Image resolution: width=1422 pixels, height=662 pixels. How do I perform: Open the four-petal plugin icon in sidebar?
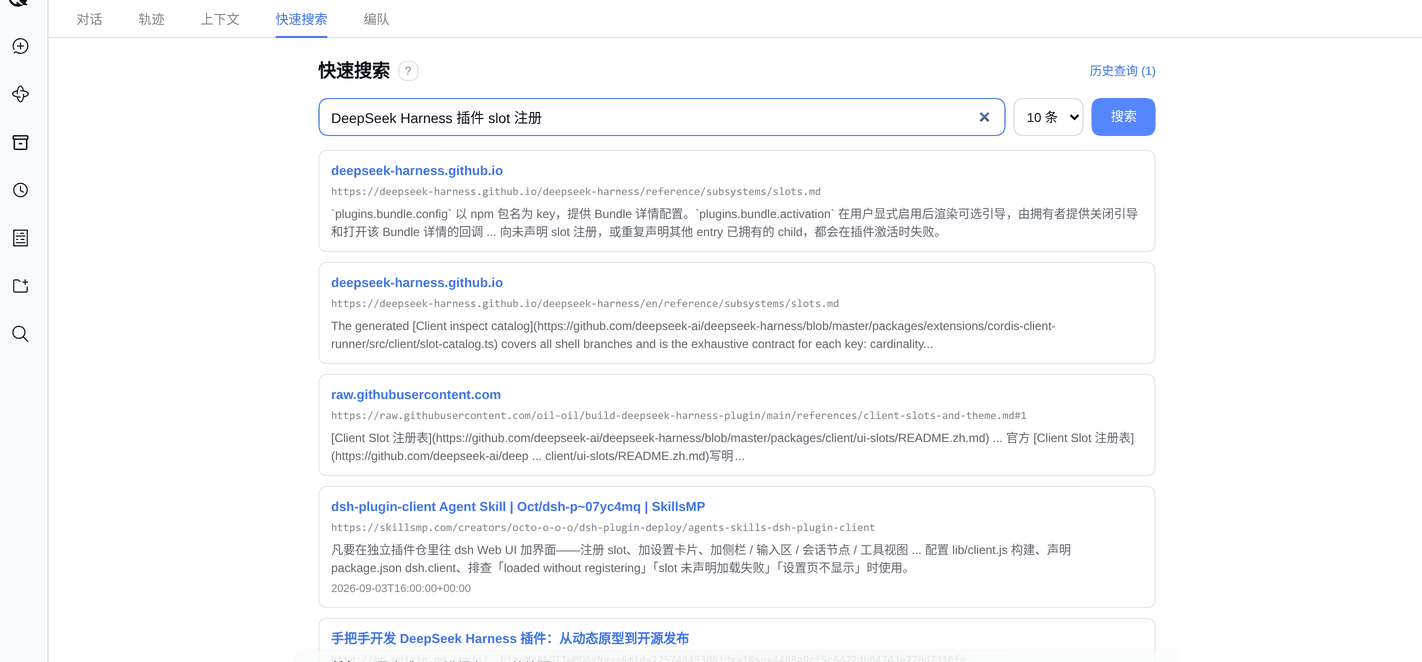pyautogui.click(x=20, y=94)
